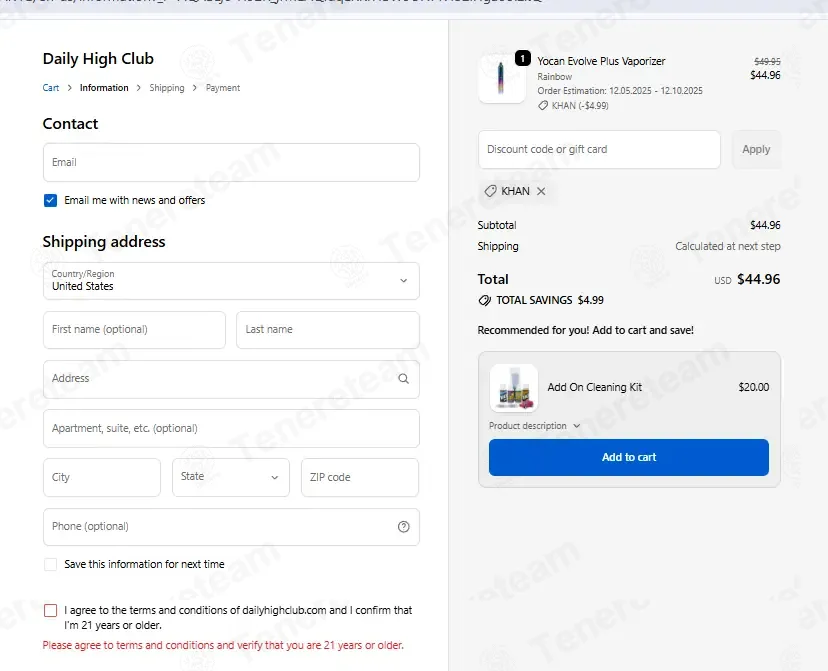Click the phone field help question icon
This screenshot has width=828, height=671.
pyautogui.click(x=403, y=527)
